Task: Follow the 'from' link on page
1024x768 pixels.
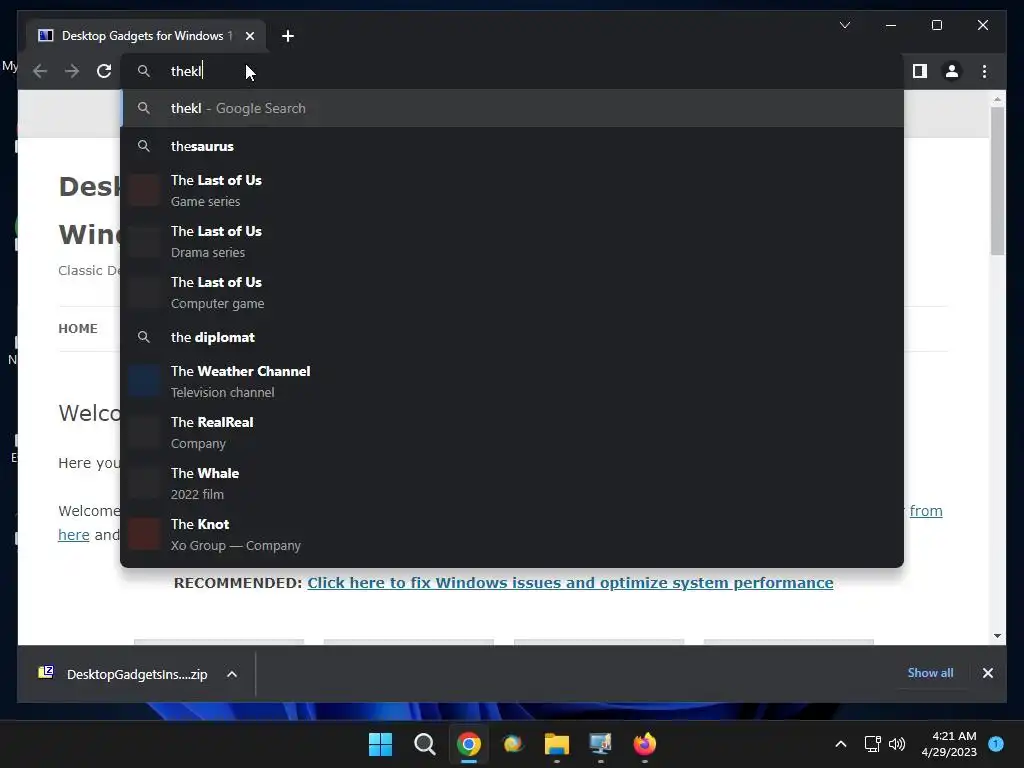Action: pos(926,511)
